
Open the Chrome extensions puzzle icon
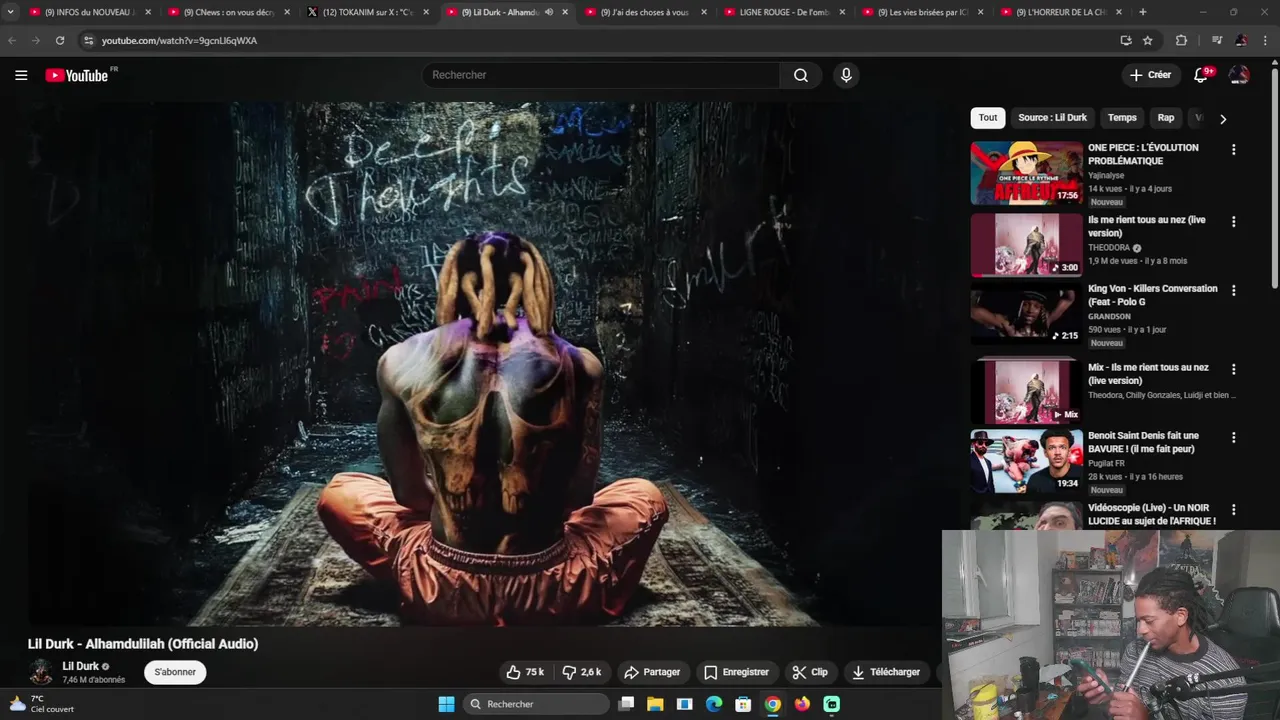click(1181, 40)
